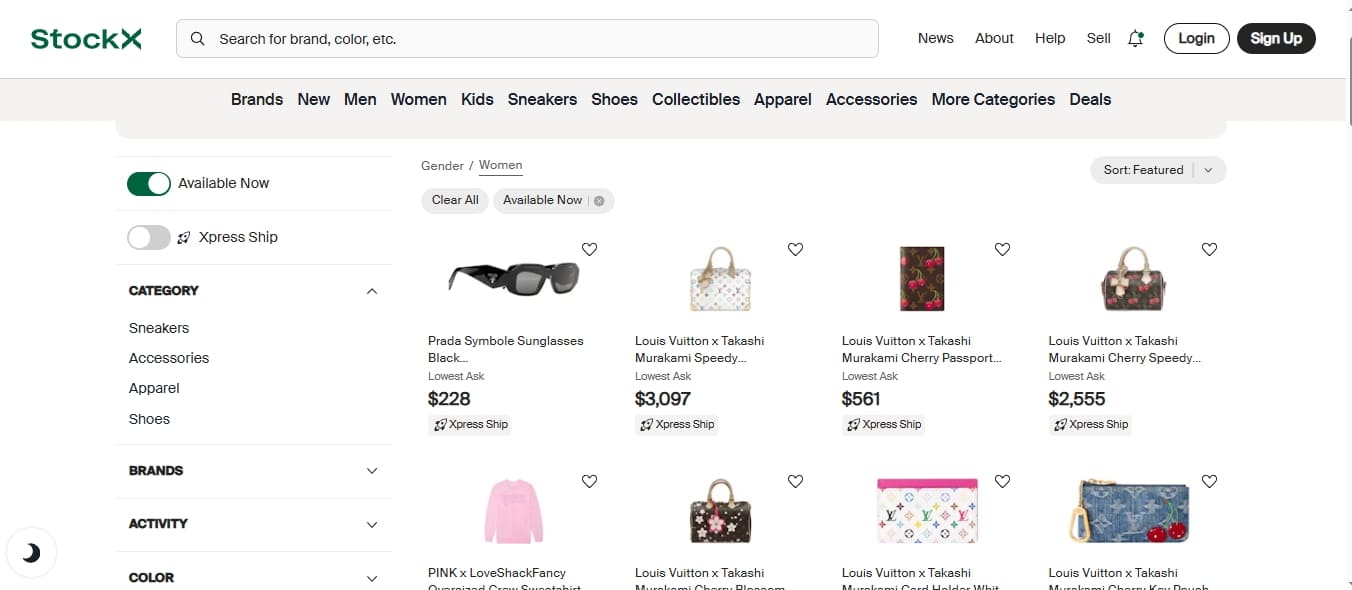
Task: Open the notifications bell icon
Action: (1136, 39)
